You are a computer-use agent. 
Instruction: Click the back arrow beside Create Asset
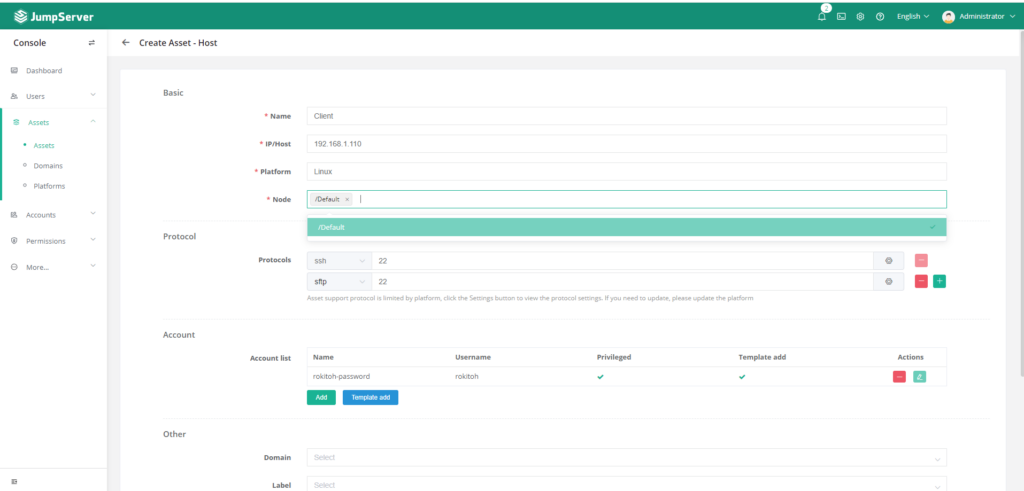(x=126, y=43)
